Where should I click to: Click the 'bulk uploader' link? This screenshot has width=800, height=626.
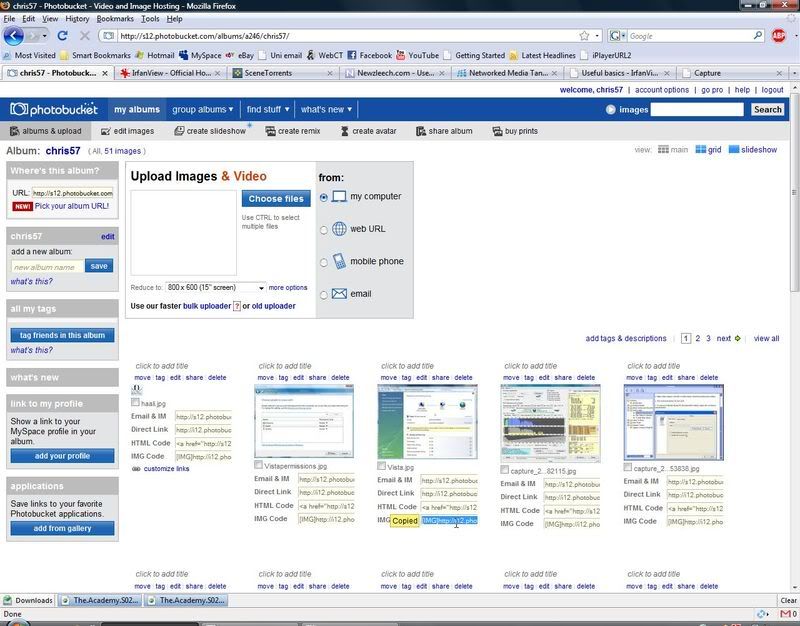[x=206, y=305]
